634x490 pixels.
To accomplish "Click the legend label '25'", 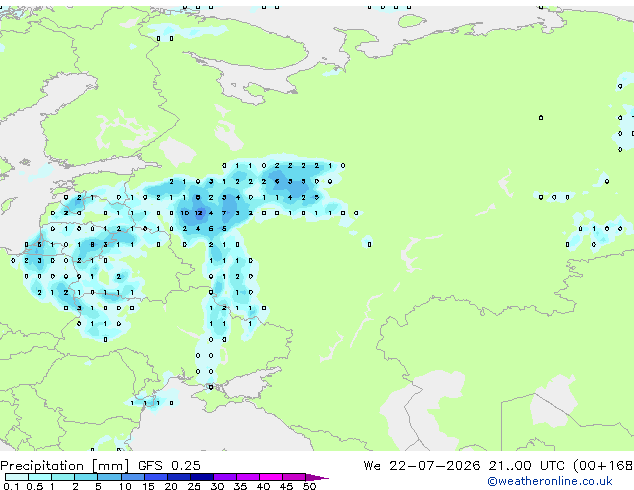I will coord(194,486).
